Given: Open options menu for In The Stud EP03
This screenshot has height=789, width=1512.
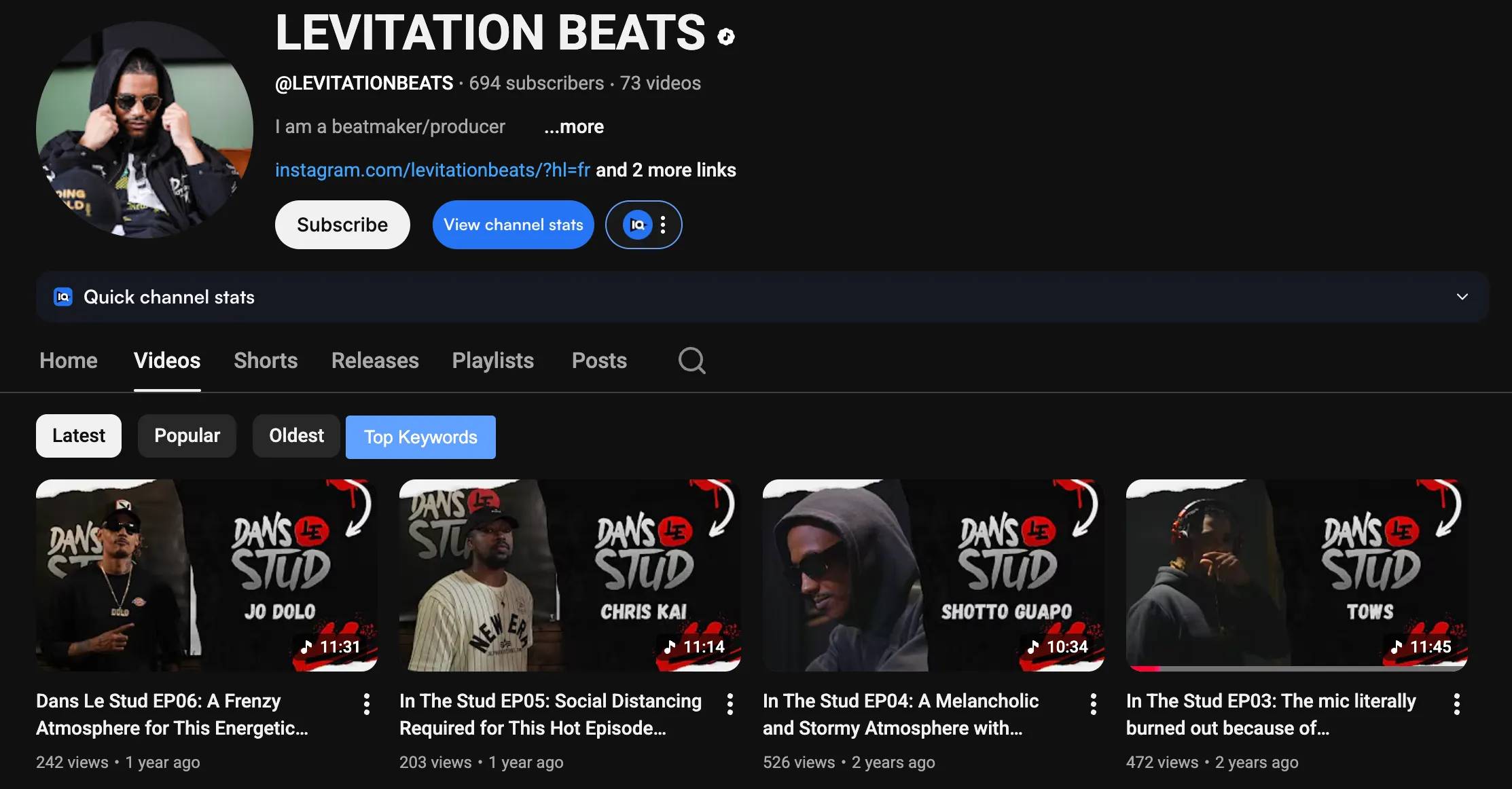Looking at the screenshot, I should click(1457, 704).
